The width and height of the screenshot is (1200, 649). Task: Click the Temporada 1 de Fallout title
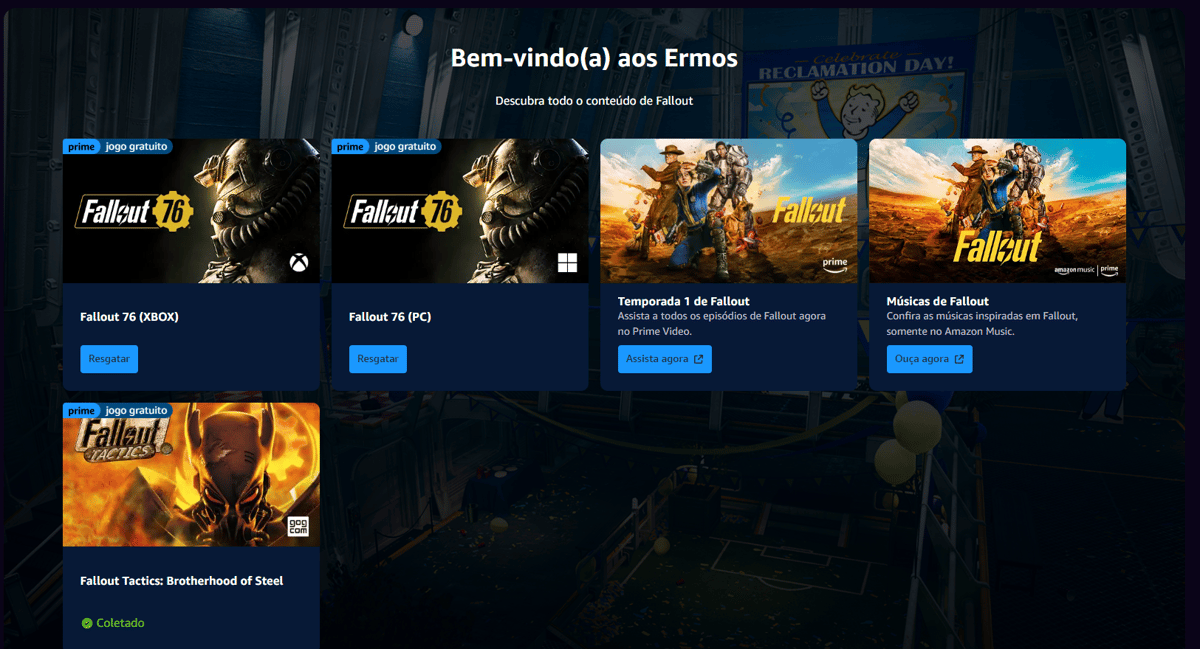pos(684,301)
